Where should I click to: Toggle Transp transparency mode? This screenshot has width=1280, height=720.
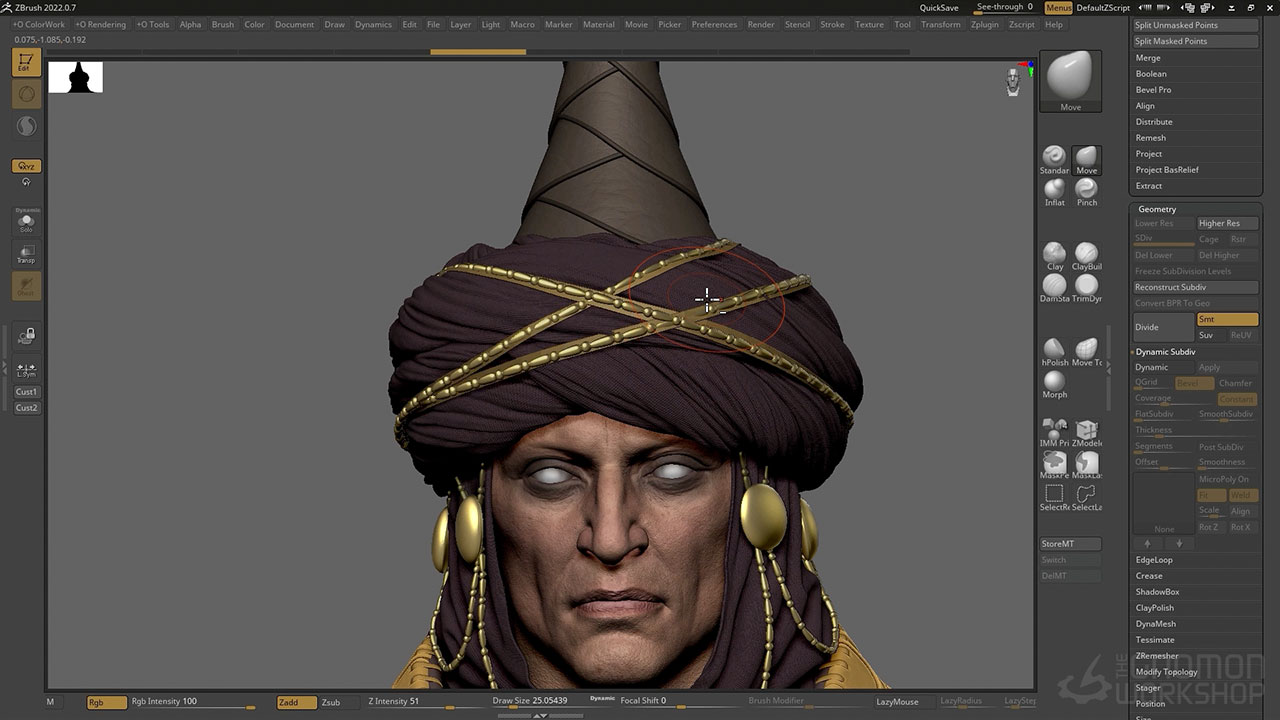pos(26,254)
